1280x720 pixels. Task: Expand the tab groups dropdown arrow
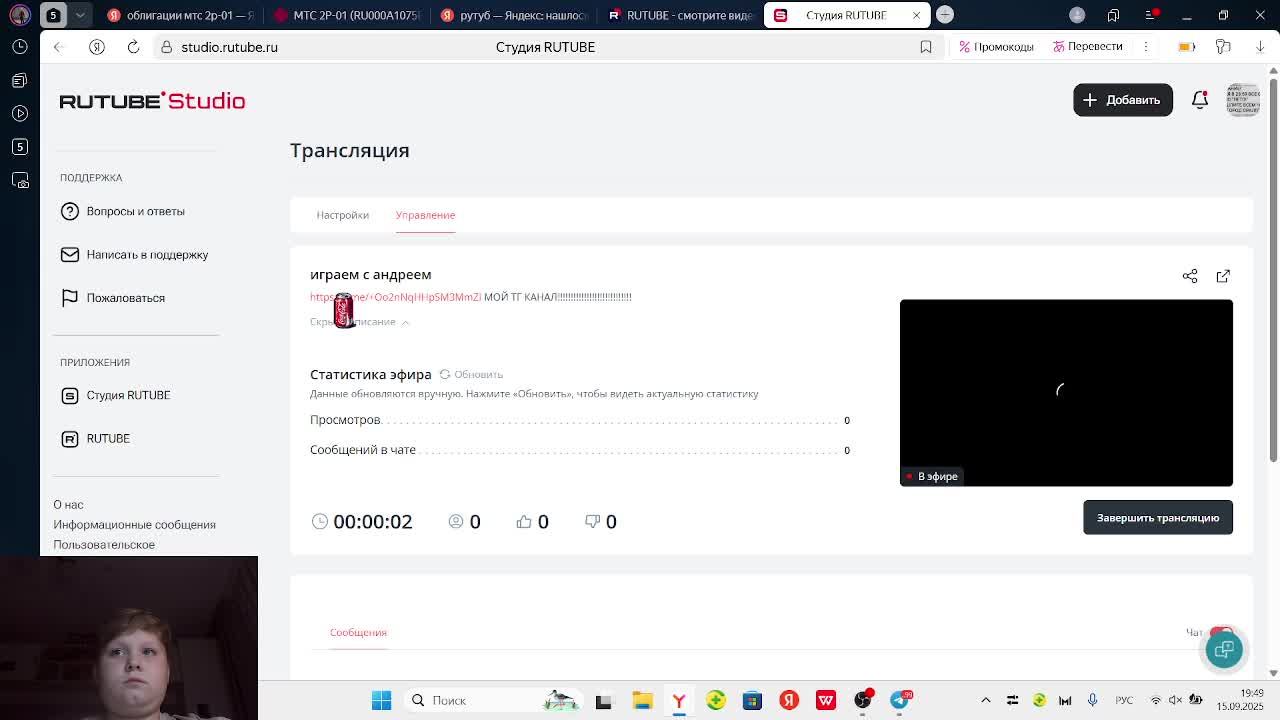click(80, 15)
